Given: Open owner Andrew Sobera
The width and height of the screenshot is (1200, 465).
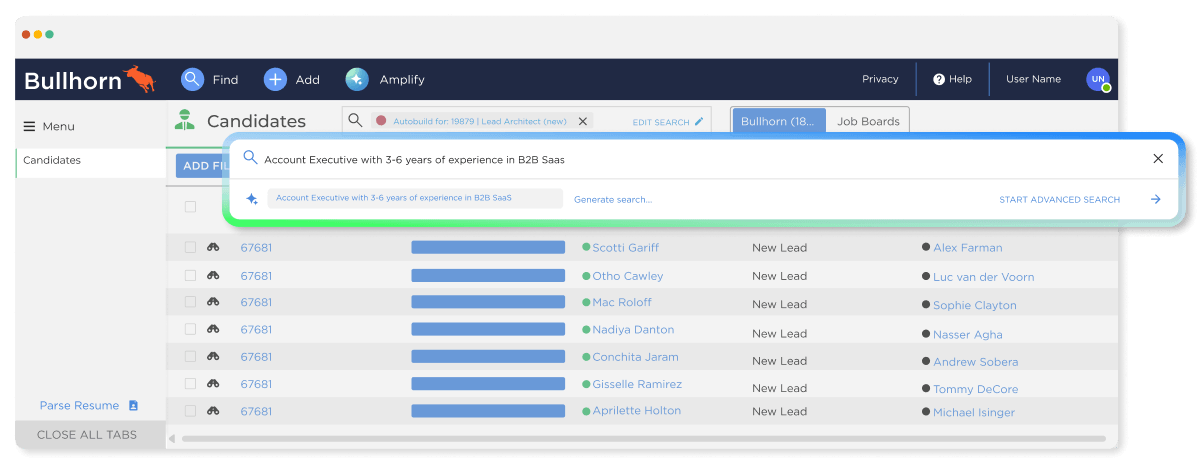Looking at the screenshot, I should click(x=975, y=362).
